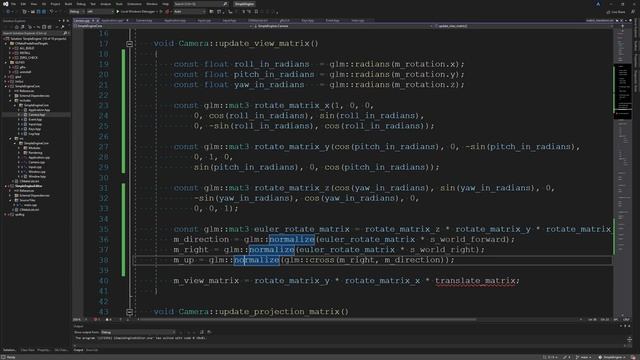The width and height of the screenshot is (640, 360).
Task: Open the Edit menu
Action: click(23, 4)
